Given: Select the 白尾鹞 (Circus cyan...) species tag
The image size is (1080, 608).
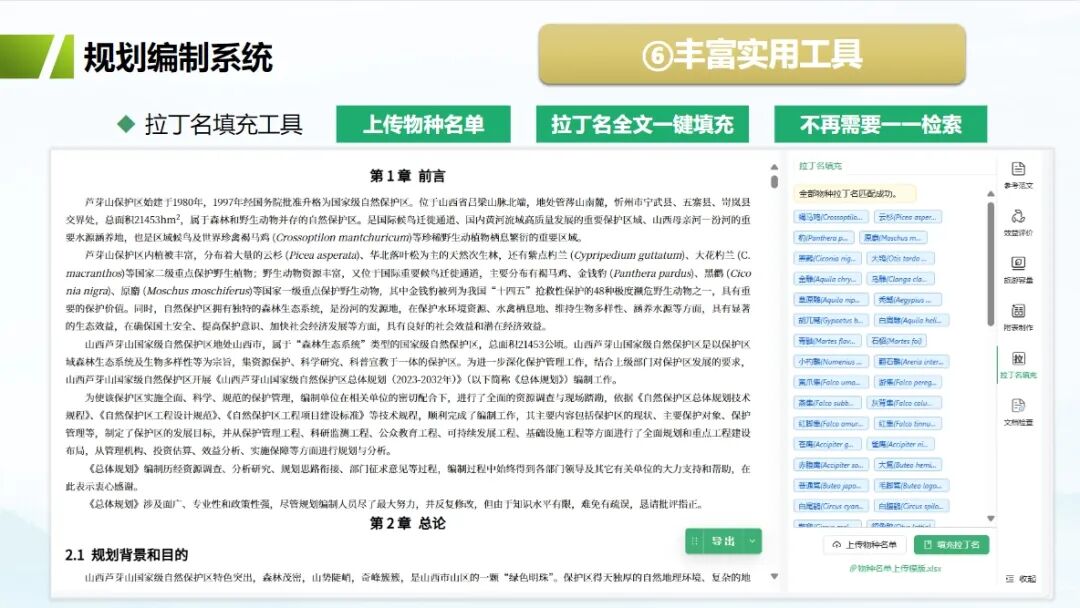Looking at the screenshot, I should point(831,506).
